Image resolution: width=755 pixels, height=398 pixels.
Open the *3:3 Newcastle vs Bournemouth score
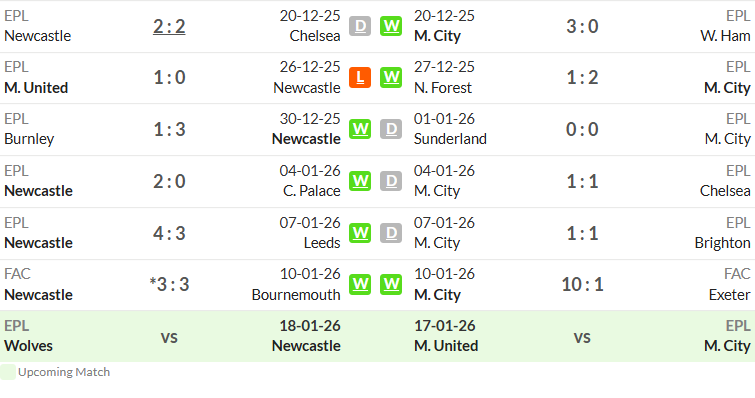(x=169, y=284)
